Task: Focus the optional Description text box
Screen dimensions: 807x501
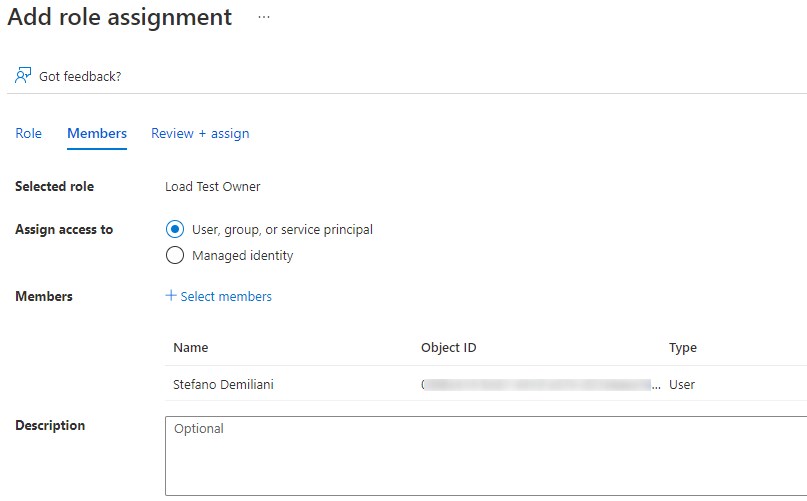Action: [x=485, y=456]
